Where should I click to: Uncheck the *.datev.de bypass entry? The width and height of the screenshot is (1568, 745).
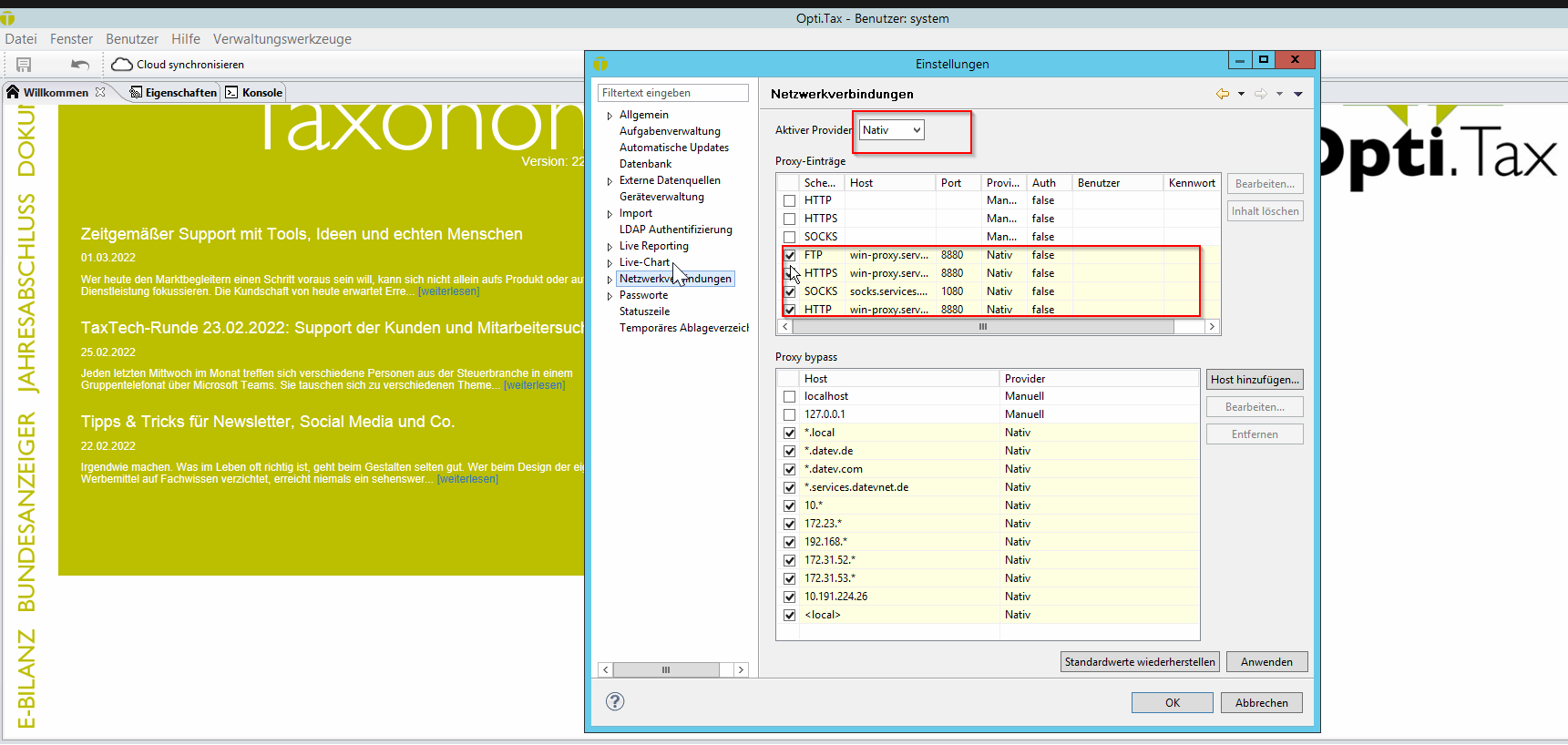coord(790,451)
